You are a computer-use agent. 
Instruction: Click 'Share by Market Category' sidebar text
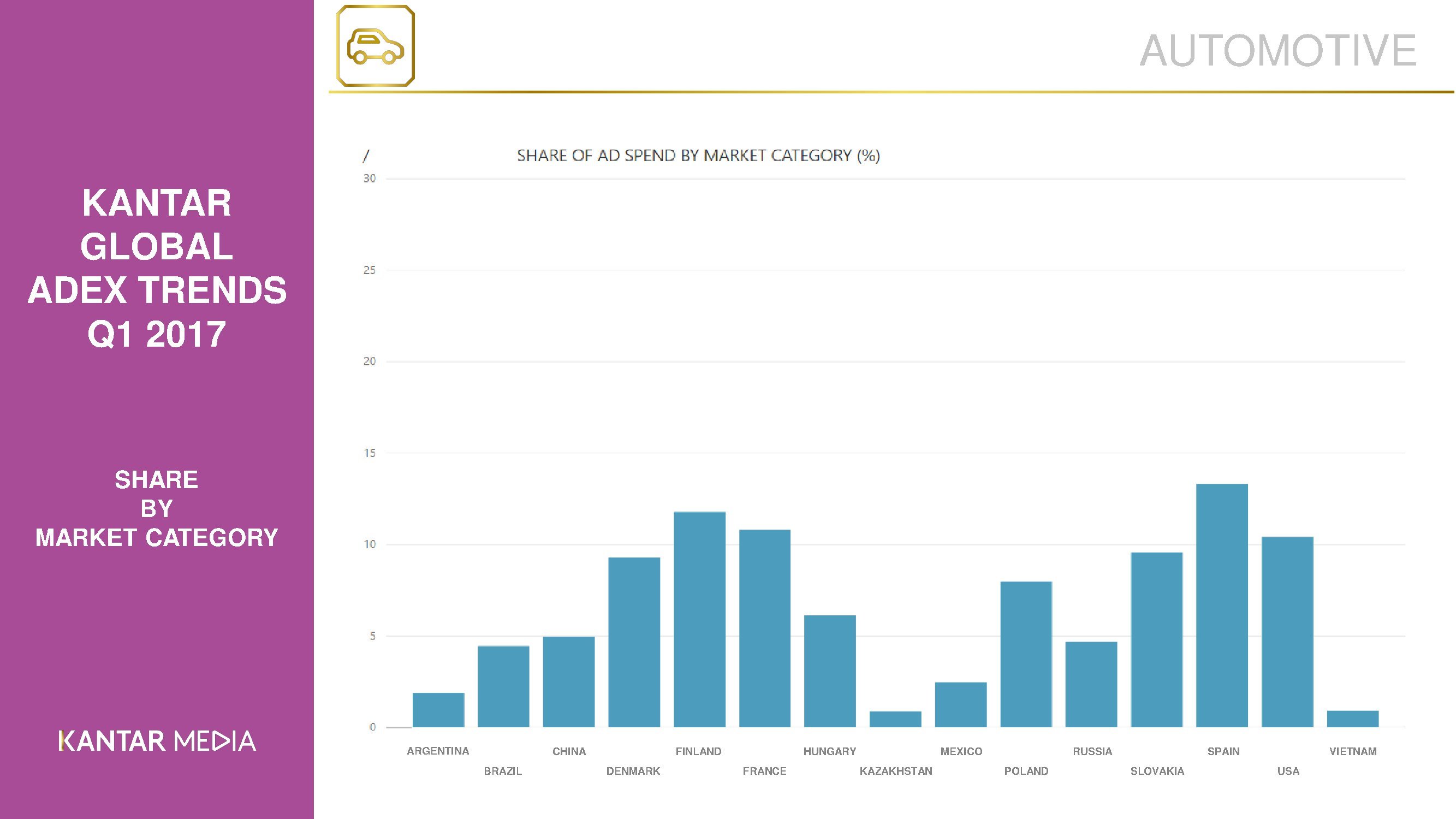(x=157, y=508)
